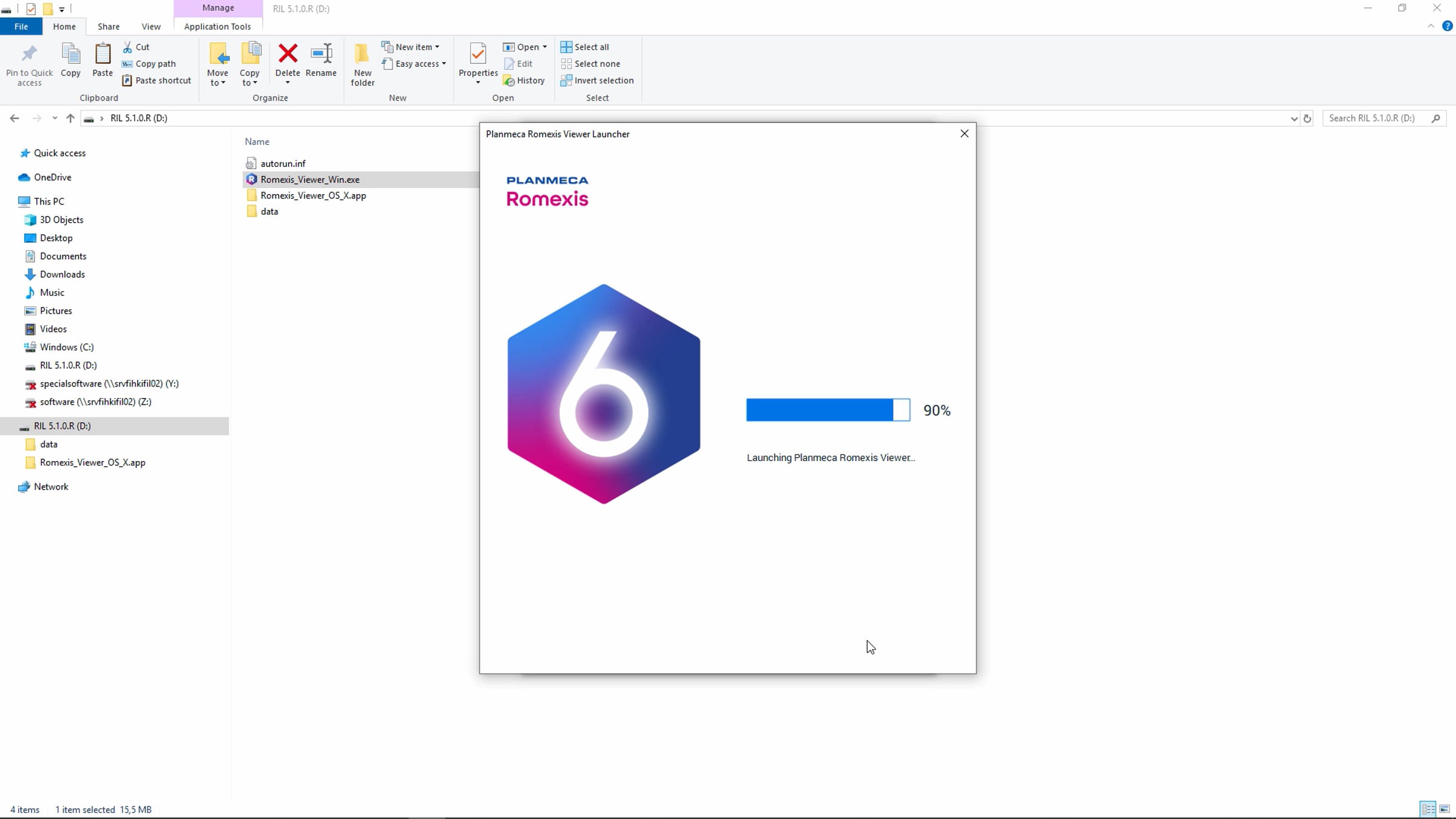Image resolution: width=1456 pixels, height=819 pixels.
Task: Switch to details view layout
Action: 1428,809
